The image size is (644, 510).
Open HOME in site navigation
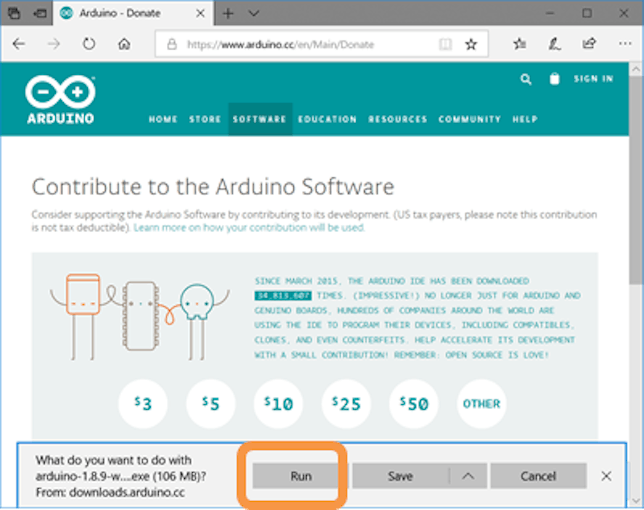(163, 119)
